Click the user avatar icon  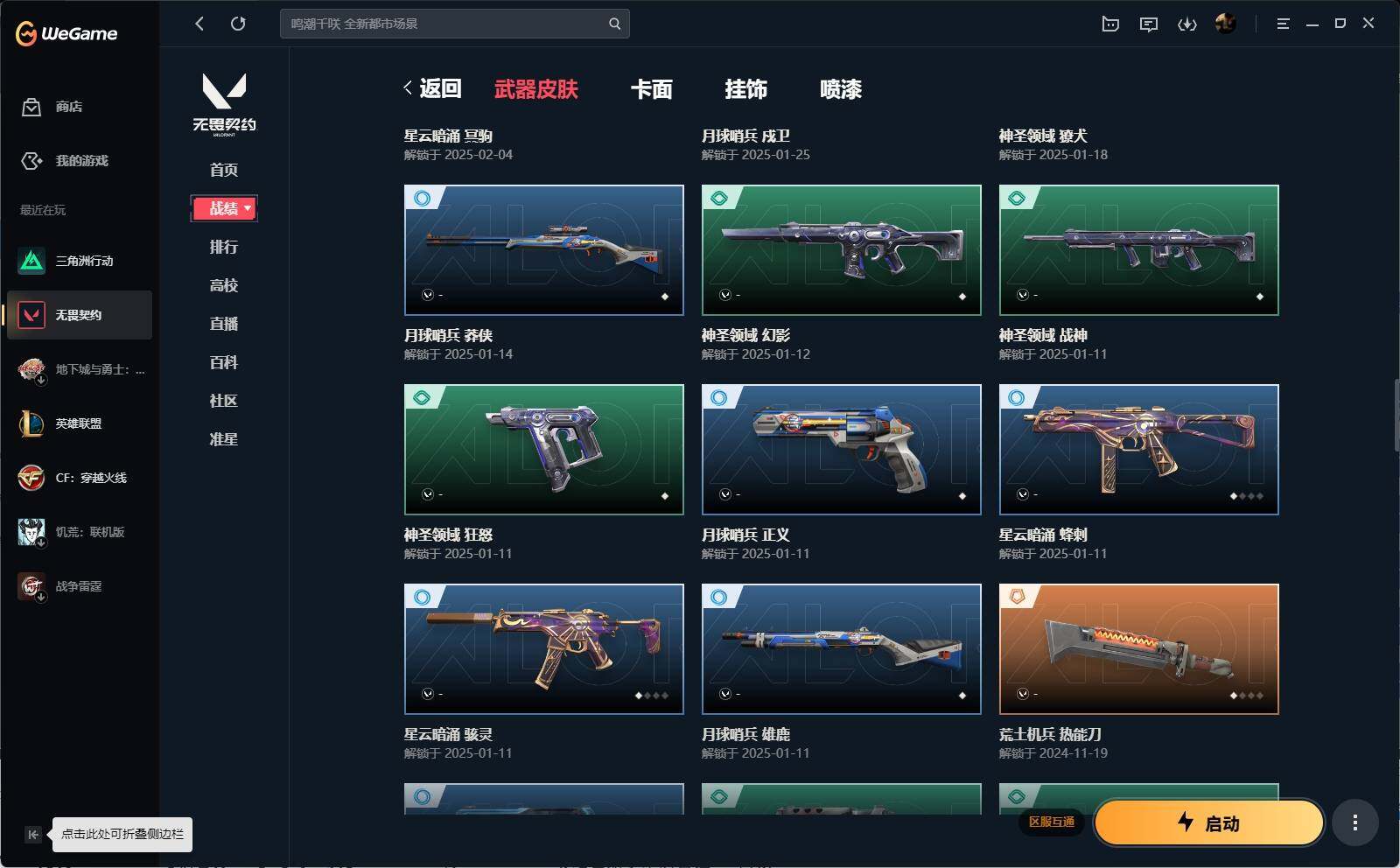(x=1226, y=24)
